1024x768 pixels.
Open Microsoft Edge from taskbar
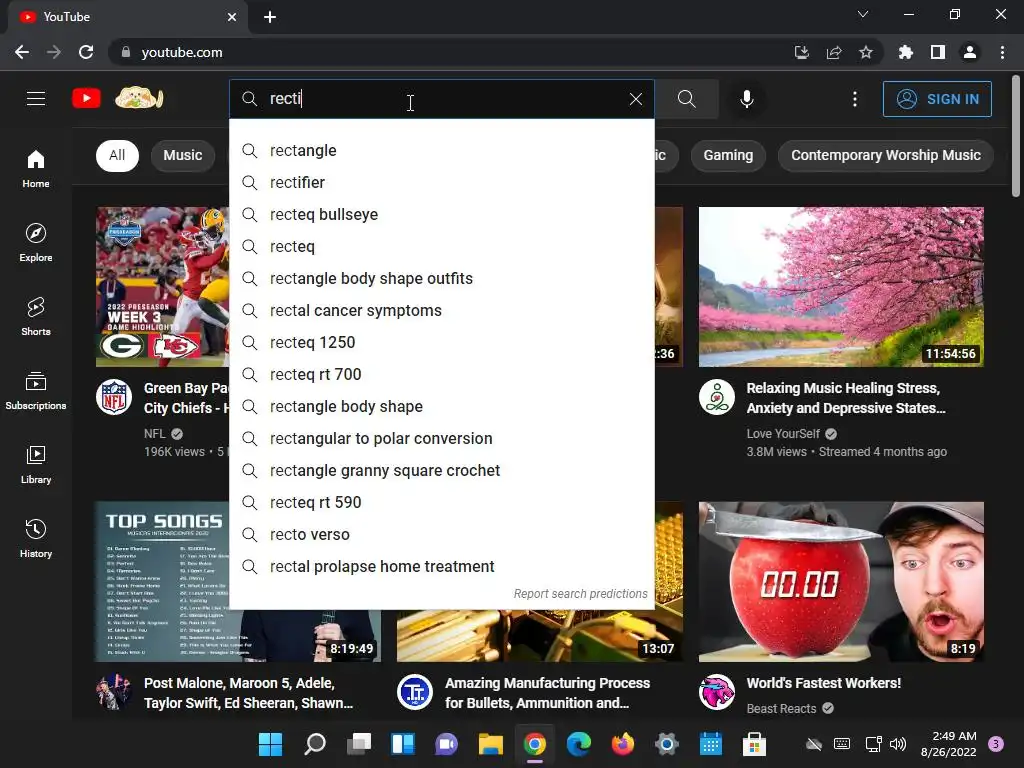click(x=579, y=744)
